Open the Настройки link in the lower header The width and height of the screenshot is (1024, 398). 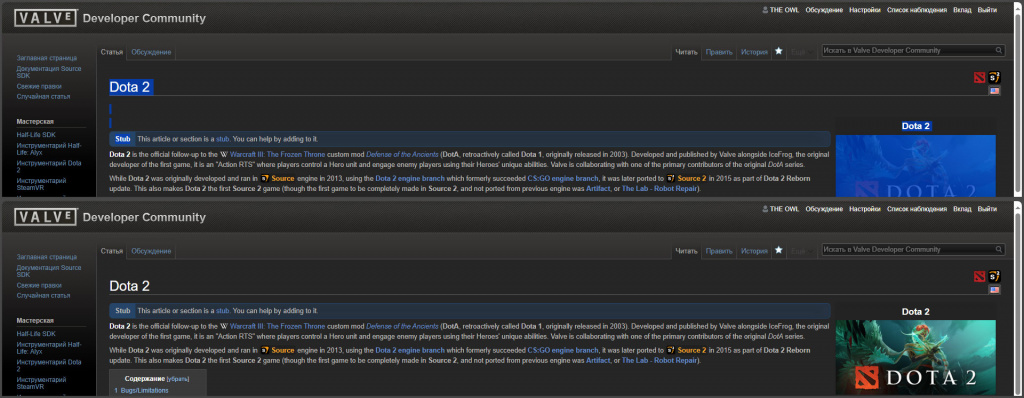pyautogui.click(x=865, y=209)
